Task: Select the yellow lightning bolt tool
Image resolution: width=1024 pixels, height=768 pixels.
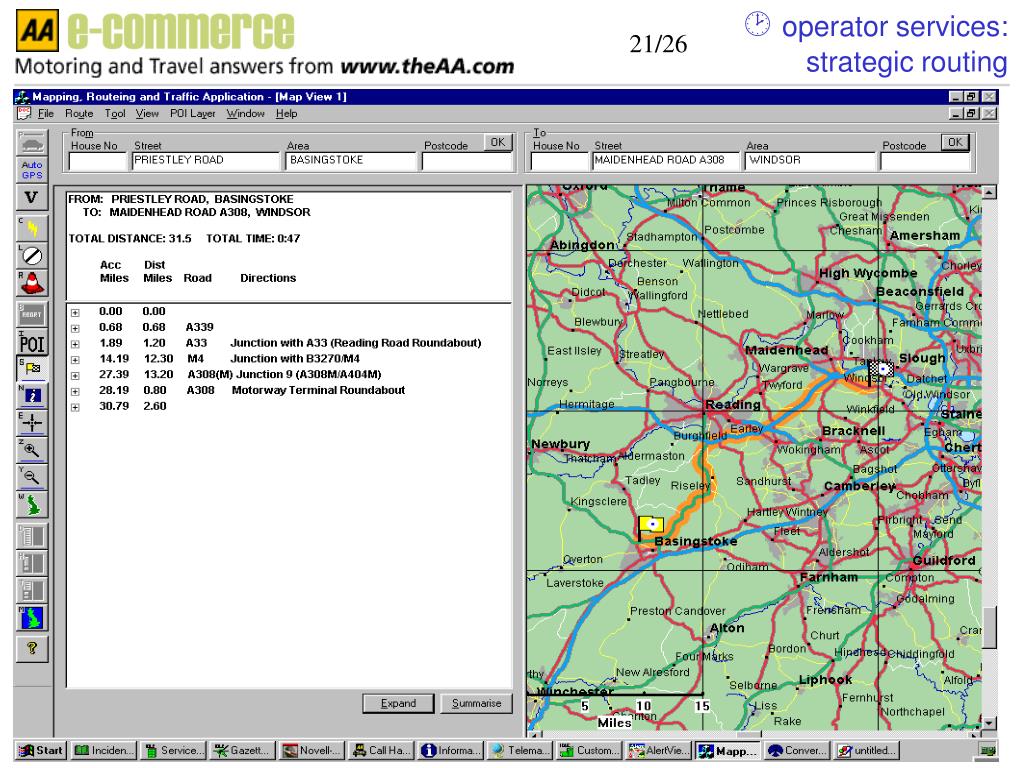Action: coord(32,228)
